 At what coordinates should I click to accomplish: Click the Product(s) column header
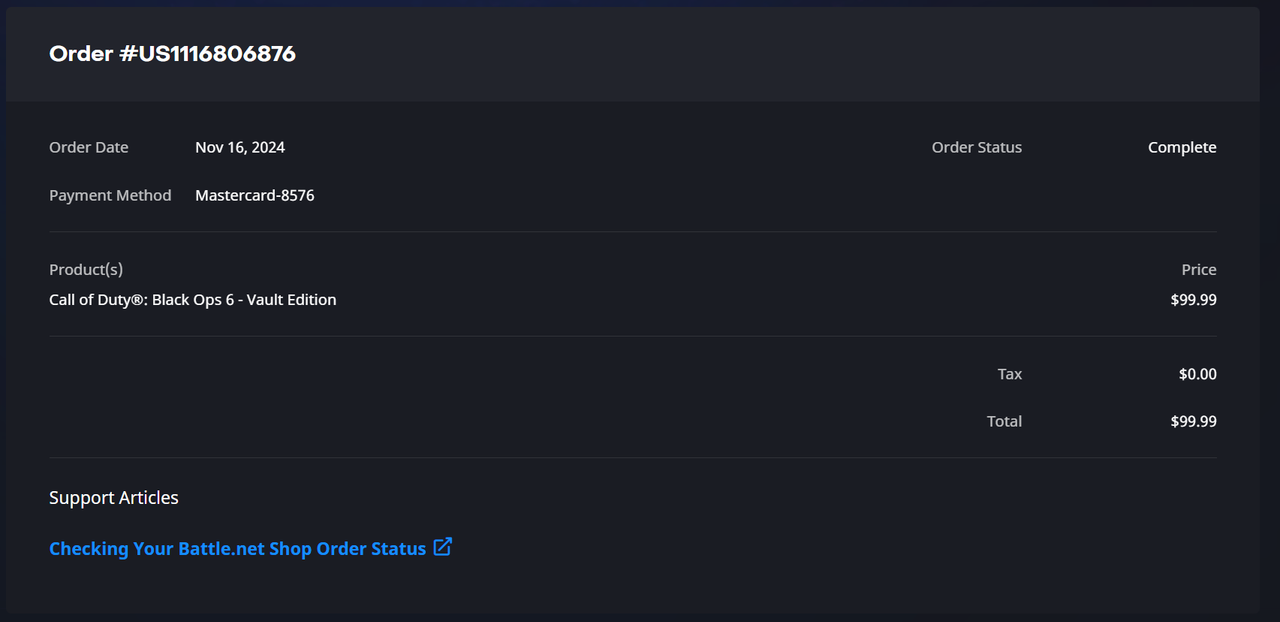tap(86, 270)
